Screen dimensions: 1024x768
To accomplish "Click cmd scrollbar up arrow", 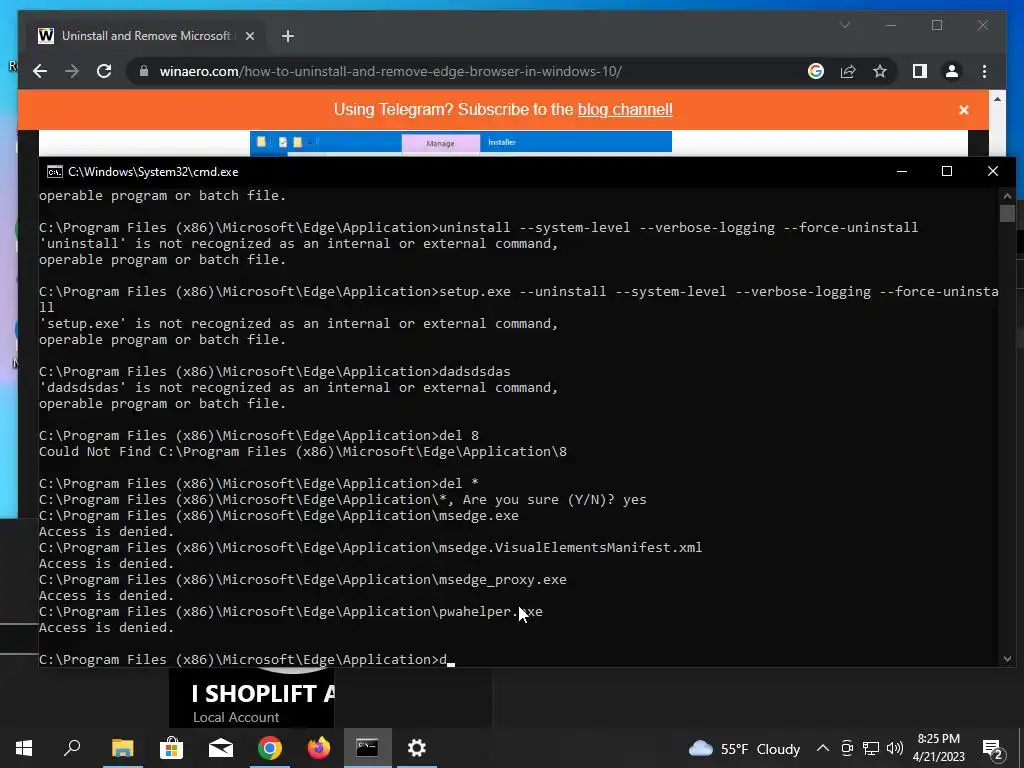I will 1007,196.
